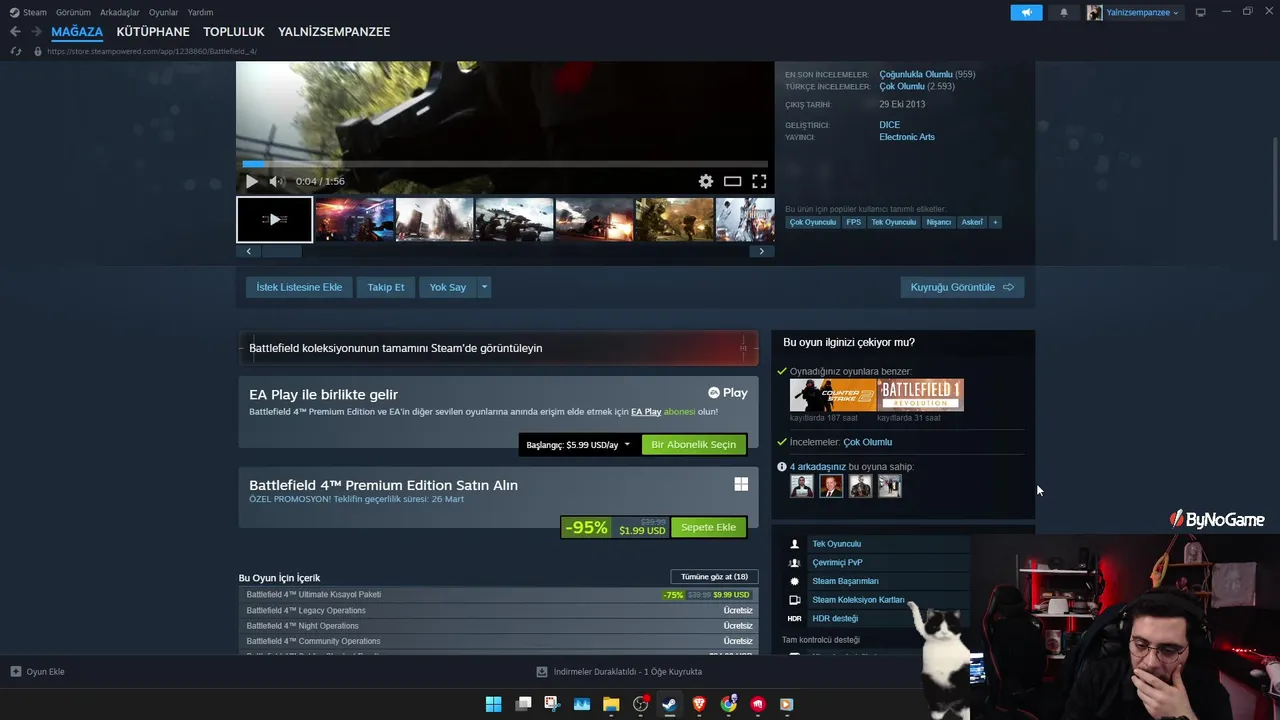
Task: Open the Arkadaşlar menu
Action: tap(120, 13)
